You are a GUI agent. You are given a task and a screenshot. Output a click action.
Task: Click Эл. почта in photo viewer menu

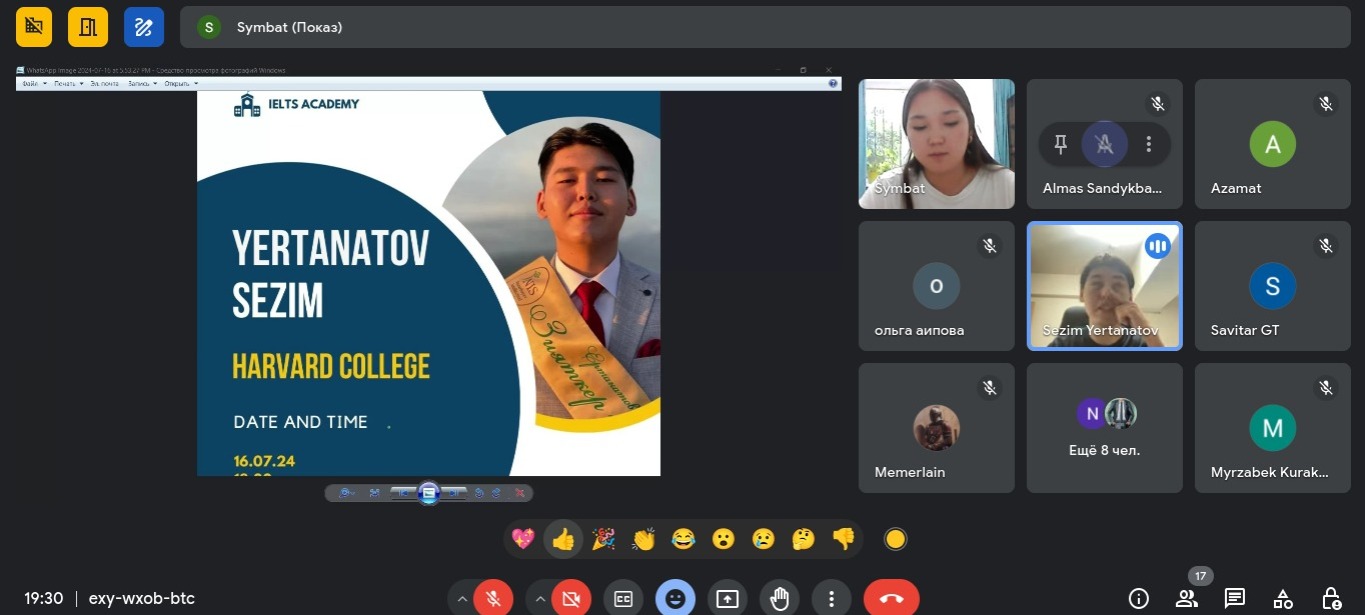coord(104,84)
